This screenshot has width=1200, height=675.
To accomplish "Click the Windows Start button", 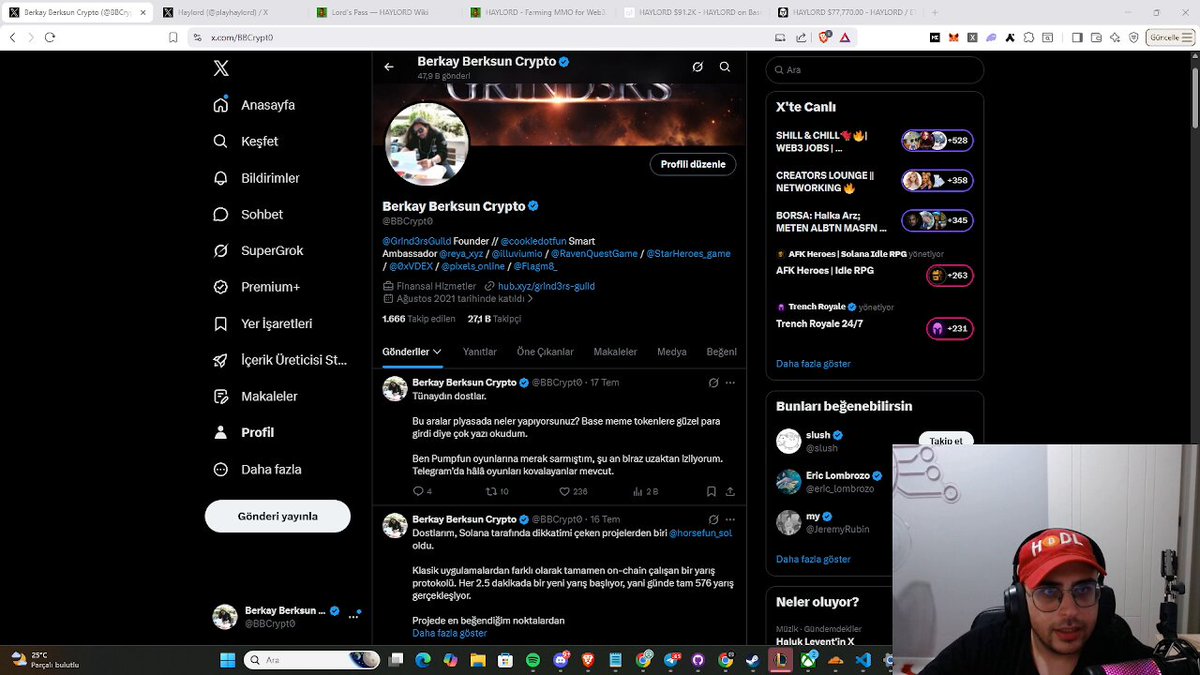I will [x=226, y=660].
